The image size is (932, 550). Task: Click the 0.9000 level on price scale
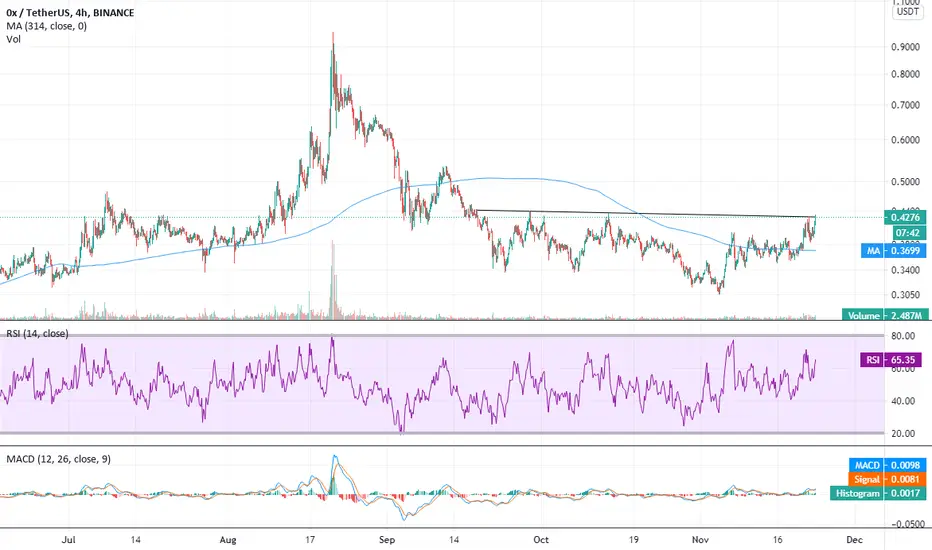tap(906, 47)
